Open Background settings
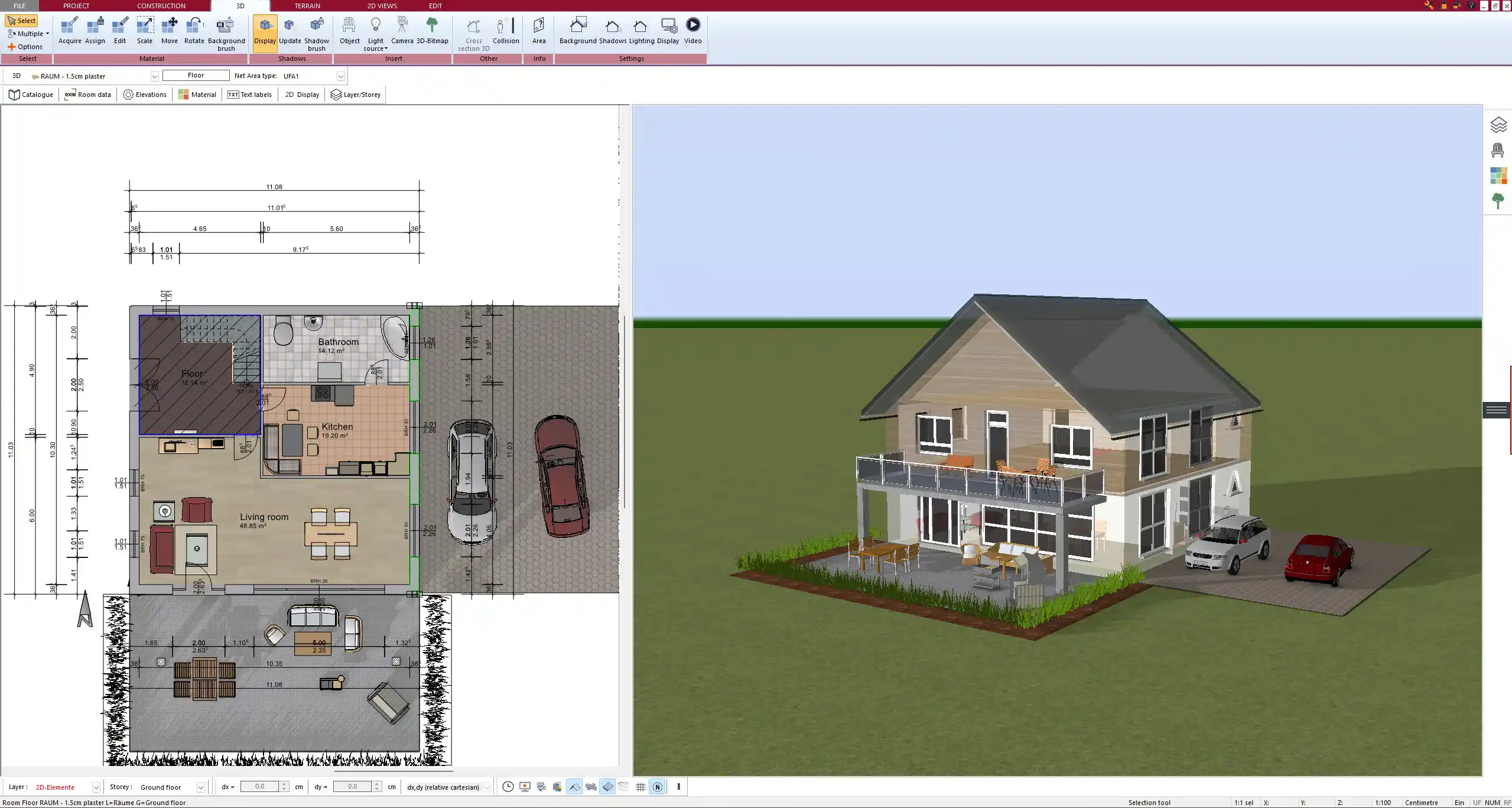This screenshot has width=1512, height=808. tap(578, 31)
